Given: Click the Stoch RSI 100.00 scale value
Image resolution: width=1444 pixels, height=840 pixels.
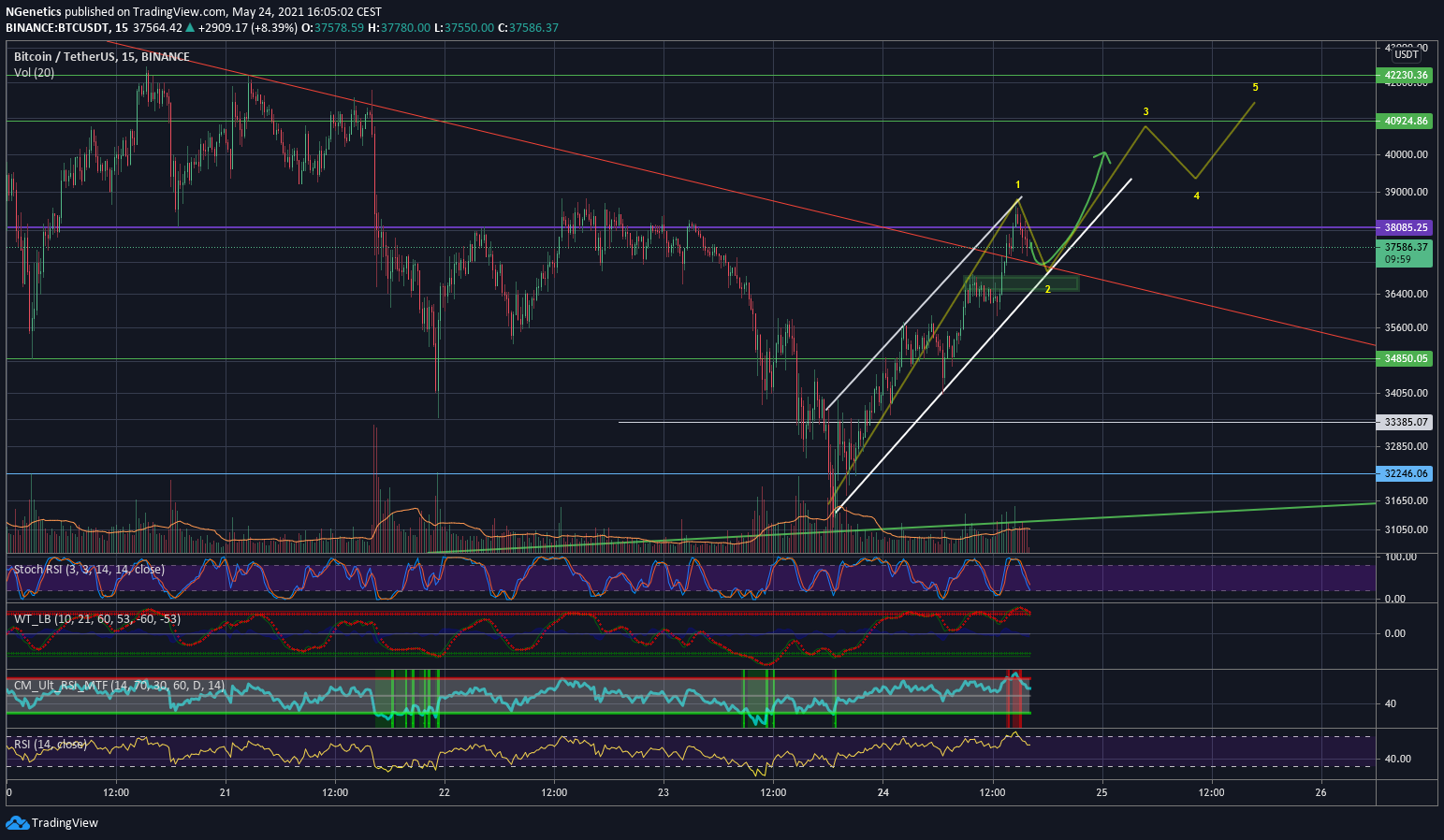Looking at the screenshot, I should tap(1400, 557).
